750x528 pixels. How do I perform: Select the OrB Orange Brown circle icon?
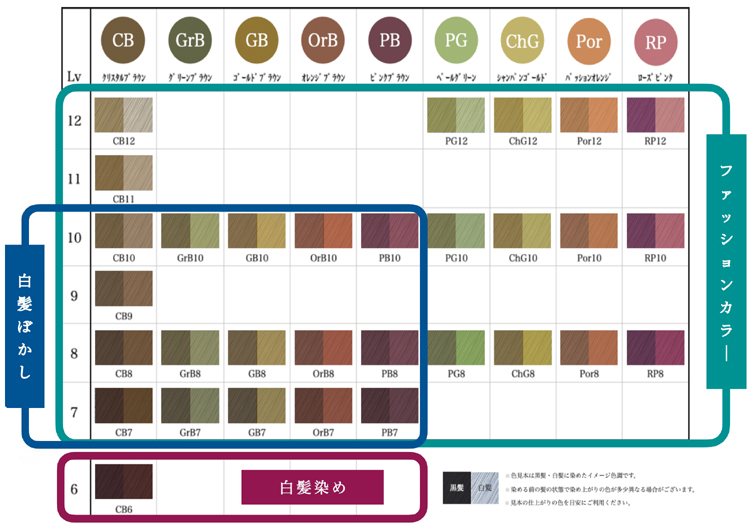click(x=323, y=41)
